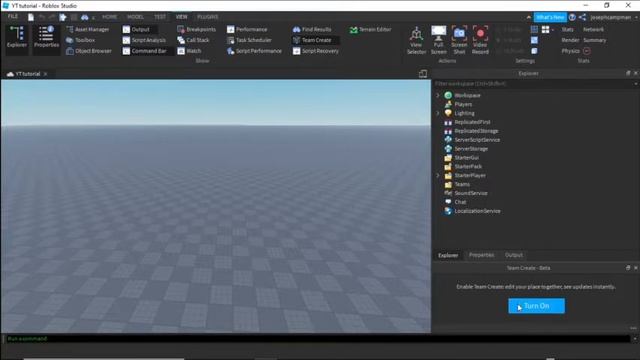Open the help question mark icon
Screen dimensions: 640x360
coord(572,17)
